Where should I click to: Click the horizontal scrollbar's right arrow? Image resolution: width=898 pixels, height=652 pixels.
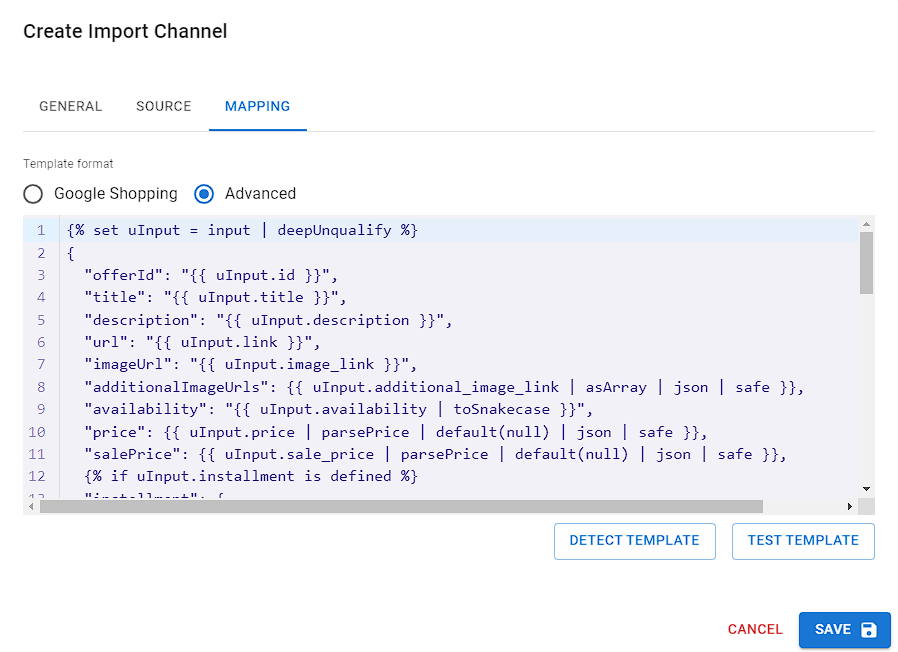[x=850, y=507]
